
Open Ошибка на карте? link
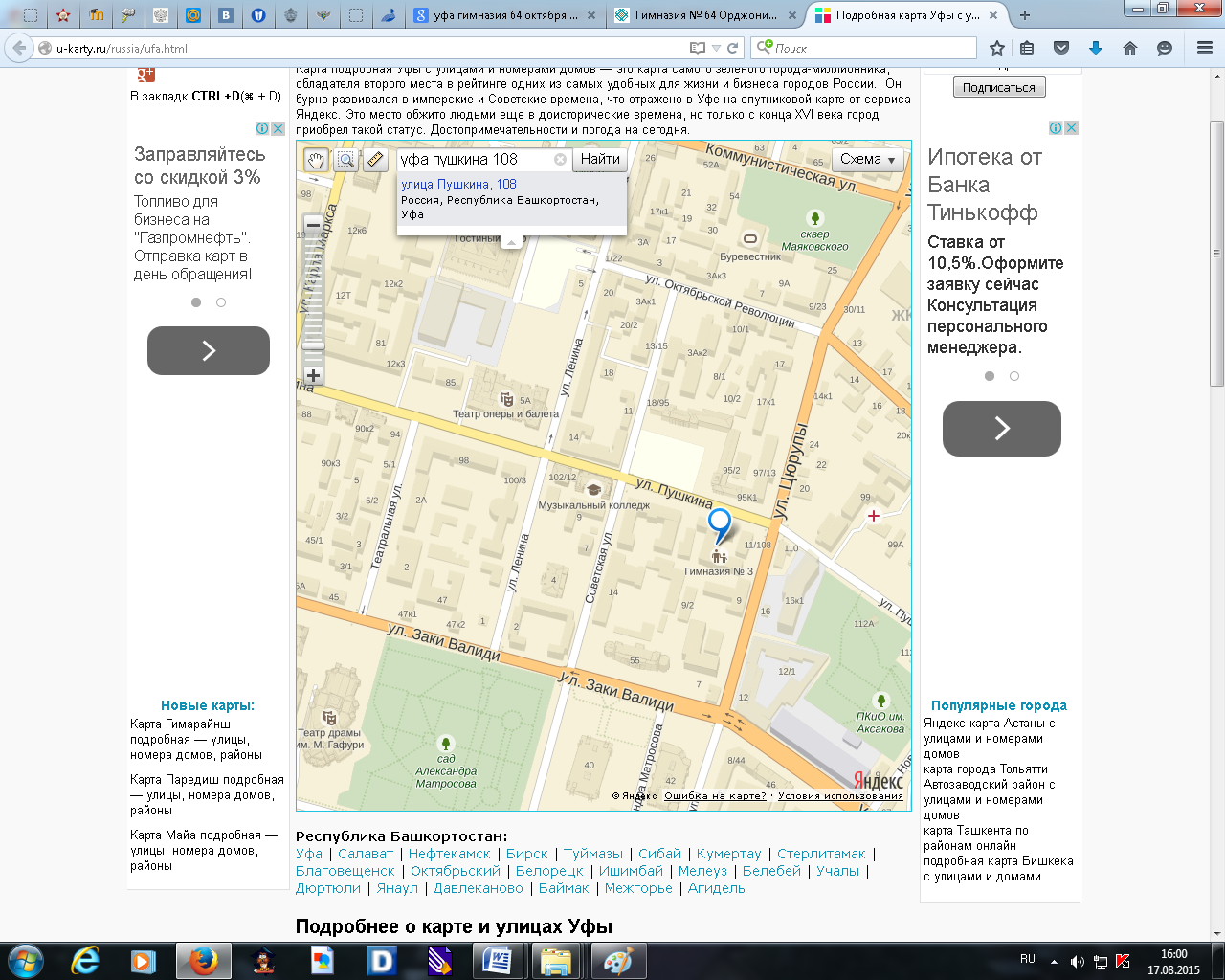coord(715,795)
